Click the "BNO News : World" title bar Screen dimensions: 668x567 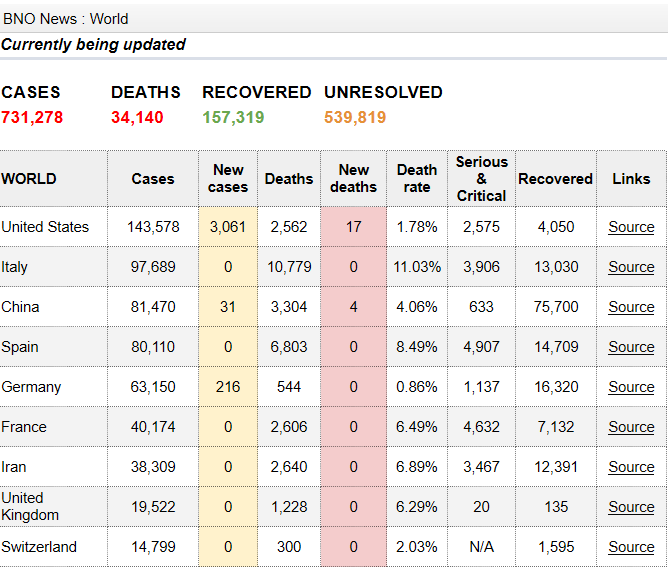(x=66, y=18)
